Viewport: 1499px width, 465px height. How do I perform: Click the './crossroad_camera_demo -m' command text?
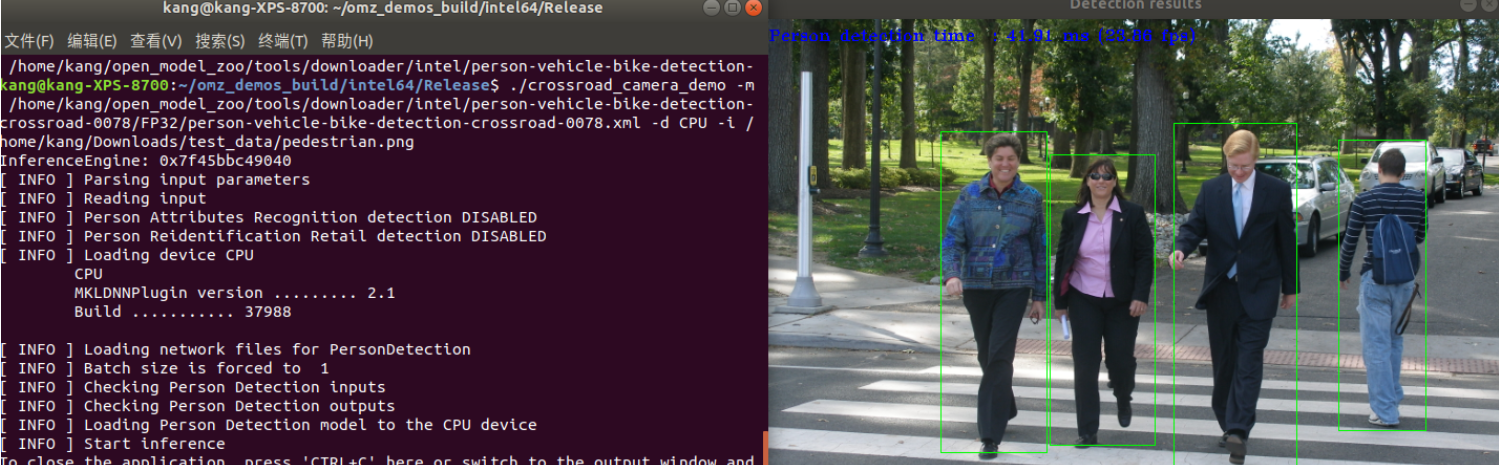click(632, 86)
